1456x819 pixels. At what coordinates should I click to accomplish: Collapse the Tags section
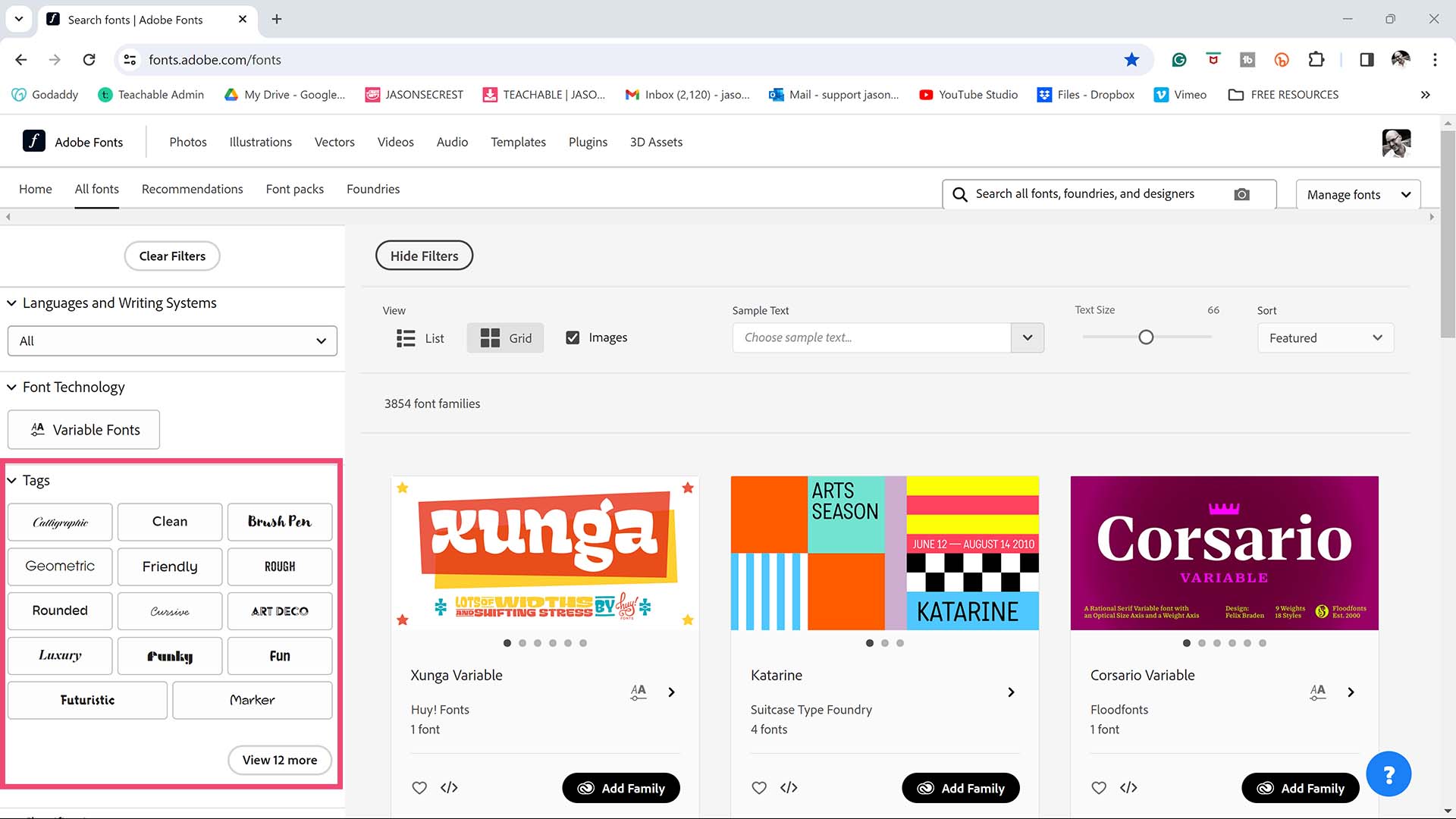(x=11, y=481)
